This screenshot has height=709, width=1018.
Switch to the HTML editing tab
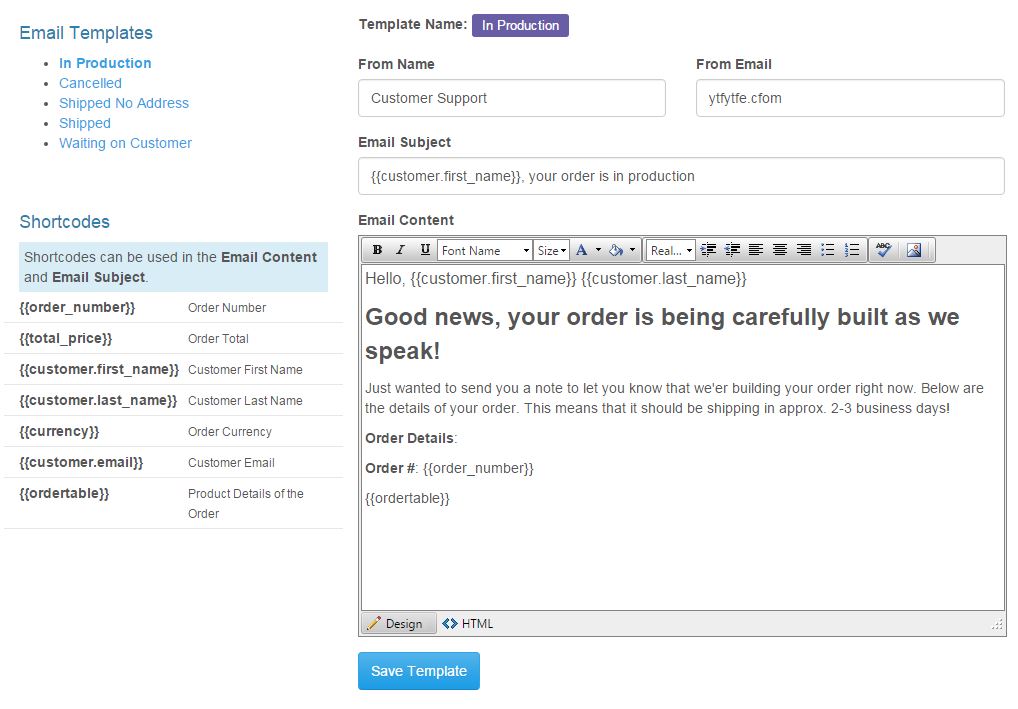click(x=467, y=623)
